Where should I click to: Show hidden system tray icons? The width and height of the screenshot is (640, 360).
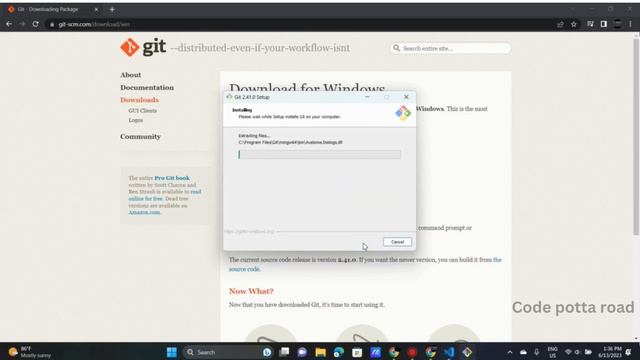510,352
